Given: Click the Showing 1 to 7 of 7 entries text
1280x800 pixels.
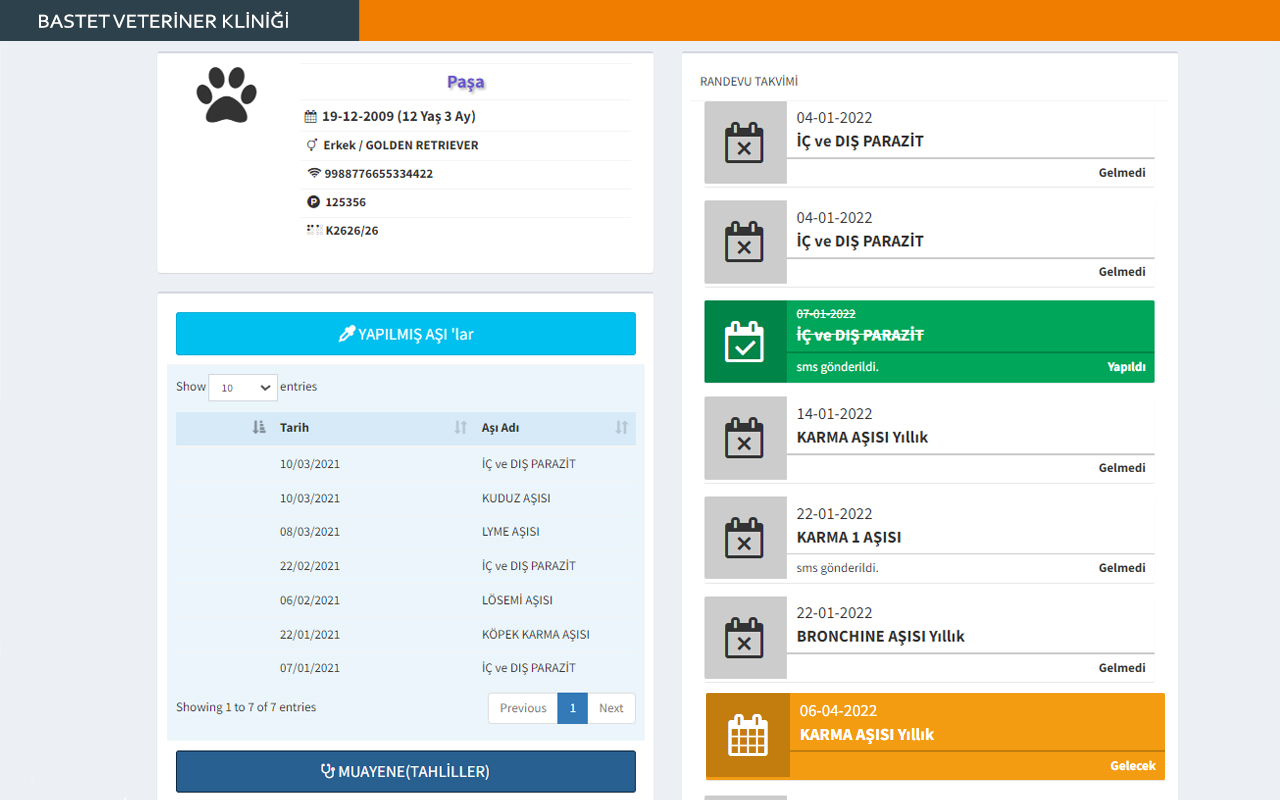Looking at the screenshot, I should pos(246,707).
